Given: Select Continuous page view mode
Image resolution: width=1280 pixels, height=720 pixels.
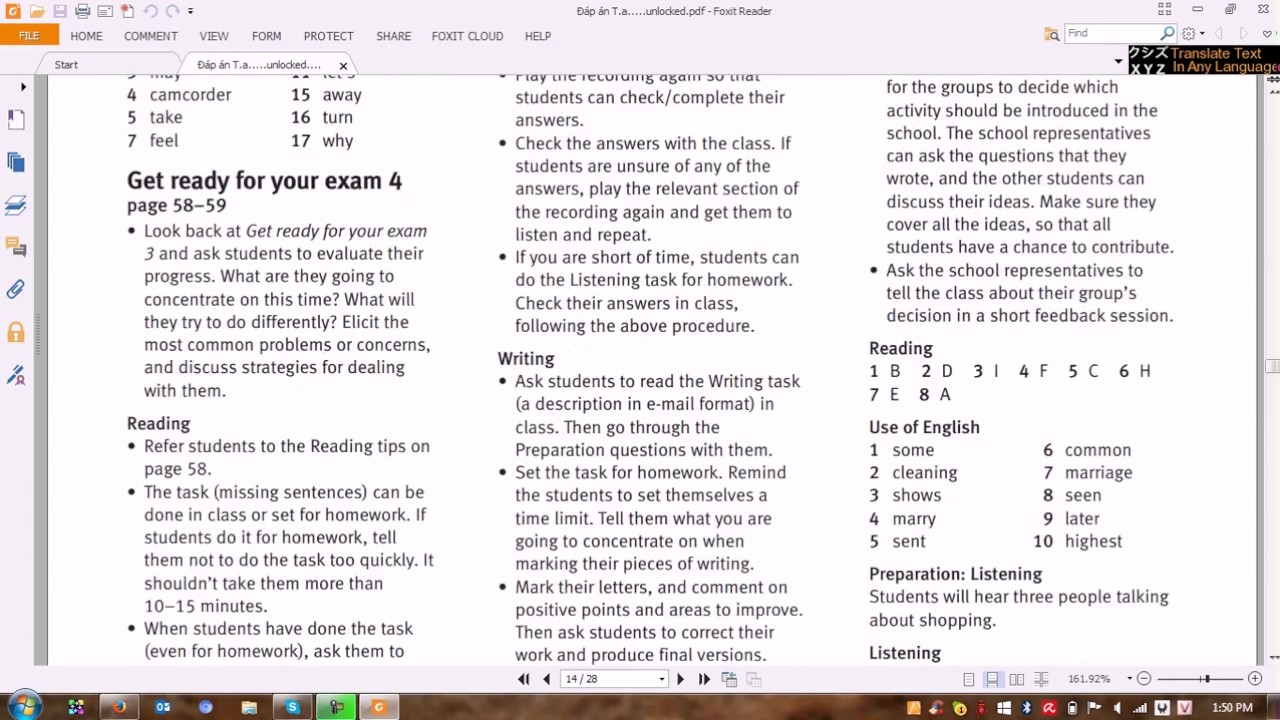Looking at the screenshot, I should coord(992,679).
